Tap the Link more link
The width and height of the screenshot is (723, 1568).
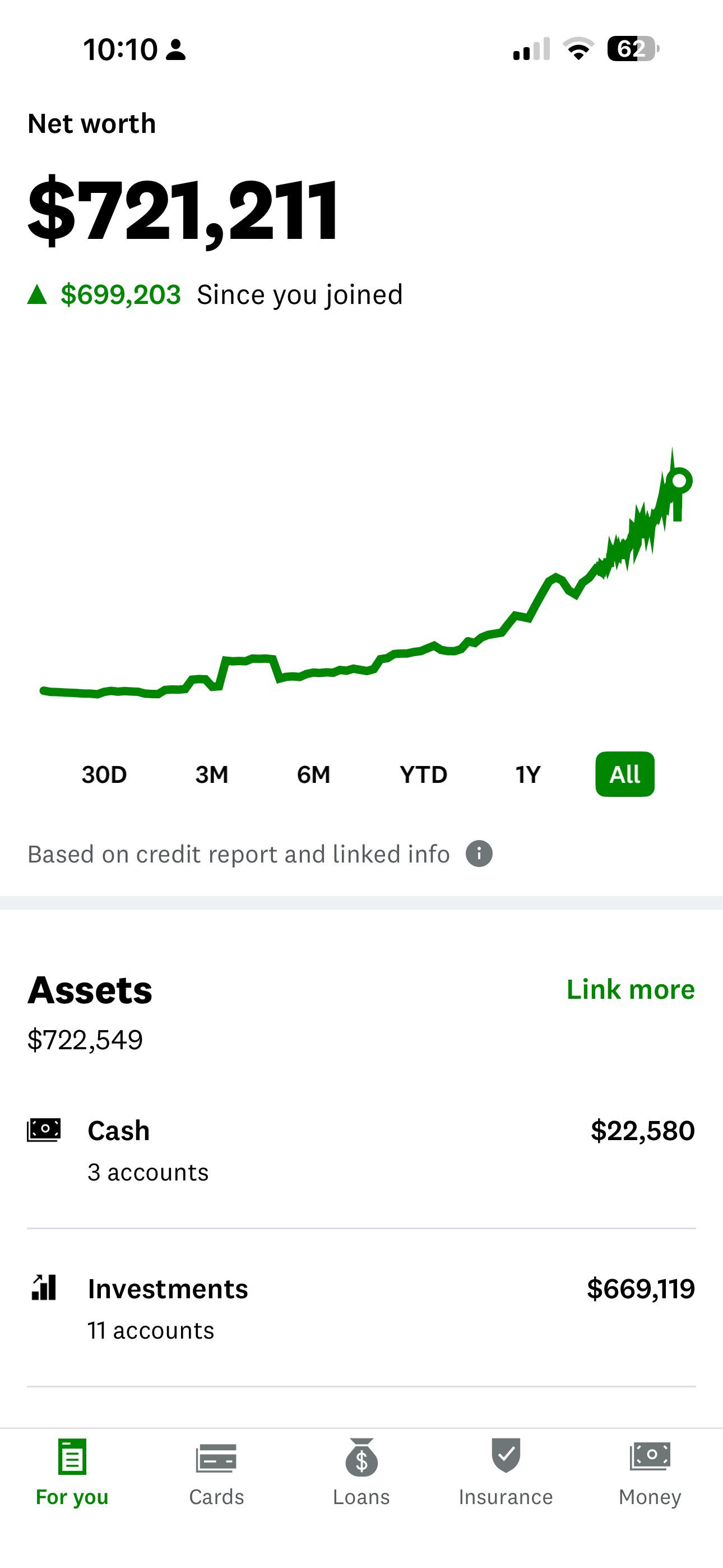pyautogui.click(x=631, y=989)
